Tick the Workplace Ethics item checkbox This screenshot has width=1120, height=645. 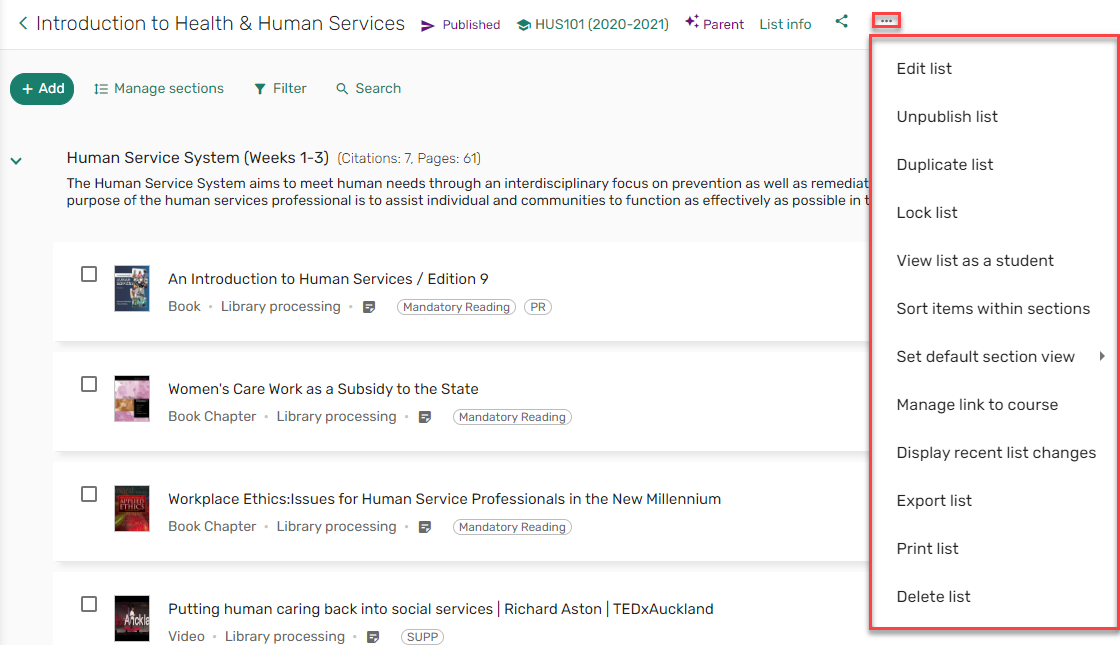coord(89,494)
